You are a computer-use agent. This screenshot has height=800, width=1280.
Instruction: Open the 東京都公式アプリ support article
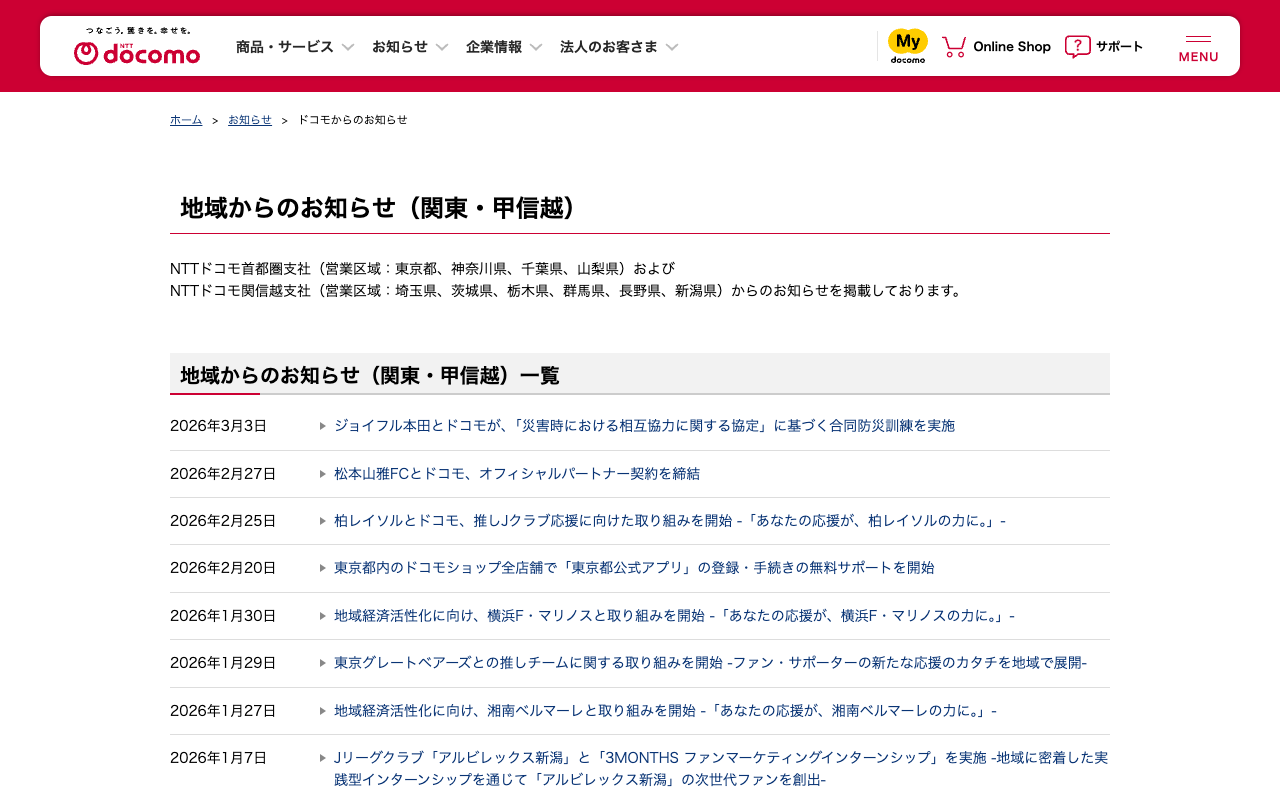tap(634, 568)
